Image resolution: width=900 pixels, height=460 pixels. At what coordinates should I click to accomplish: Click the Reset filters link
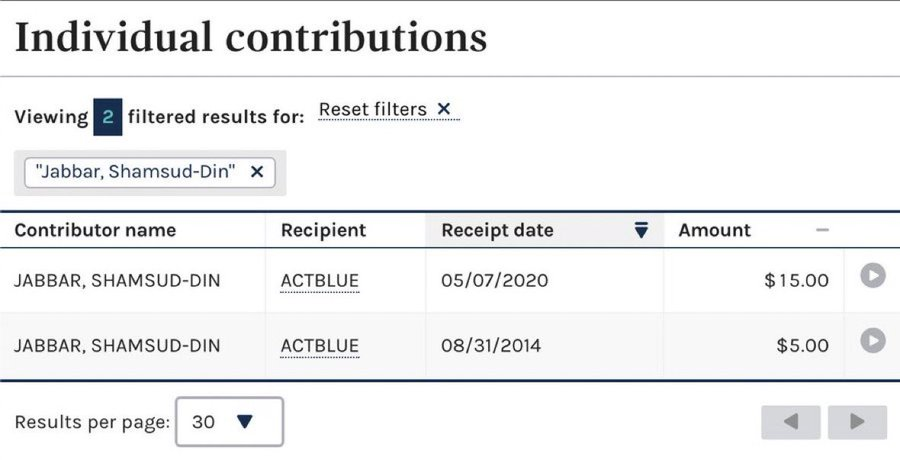coord(373,109)
